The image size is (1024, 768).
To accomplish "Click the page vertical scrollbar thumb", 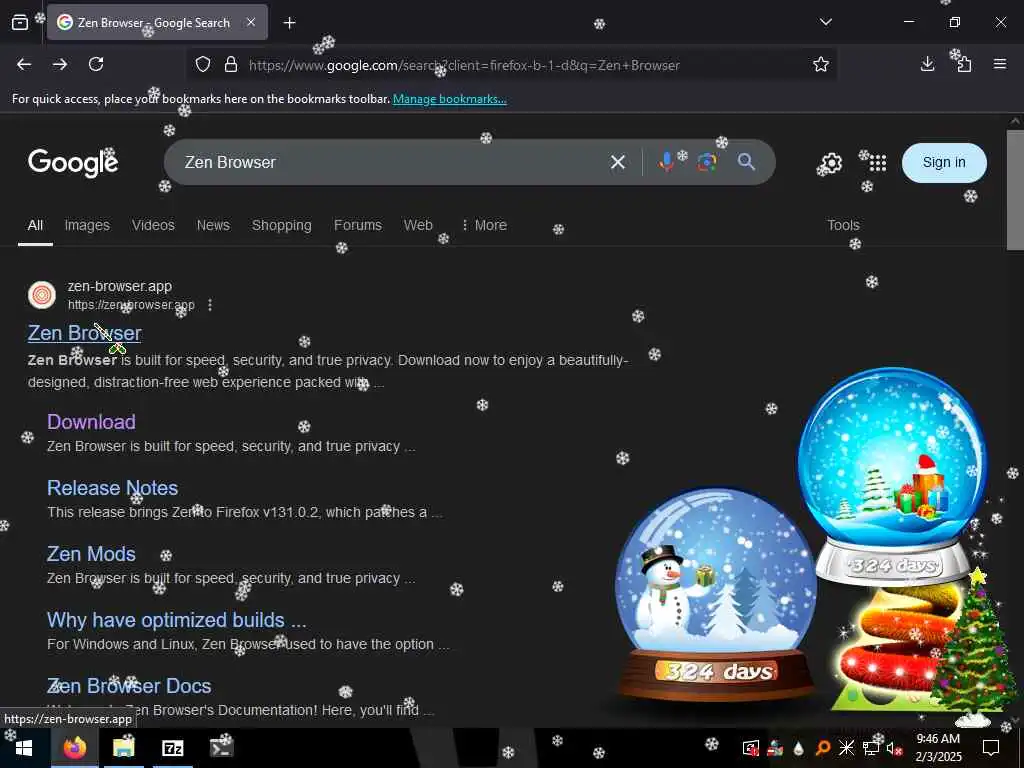I will [1015, 189].
